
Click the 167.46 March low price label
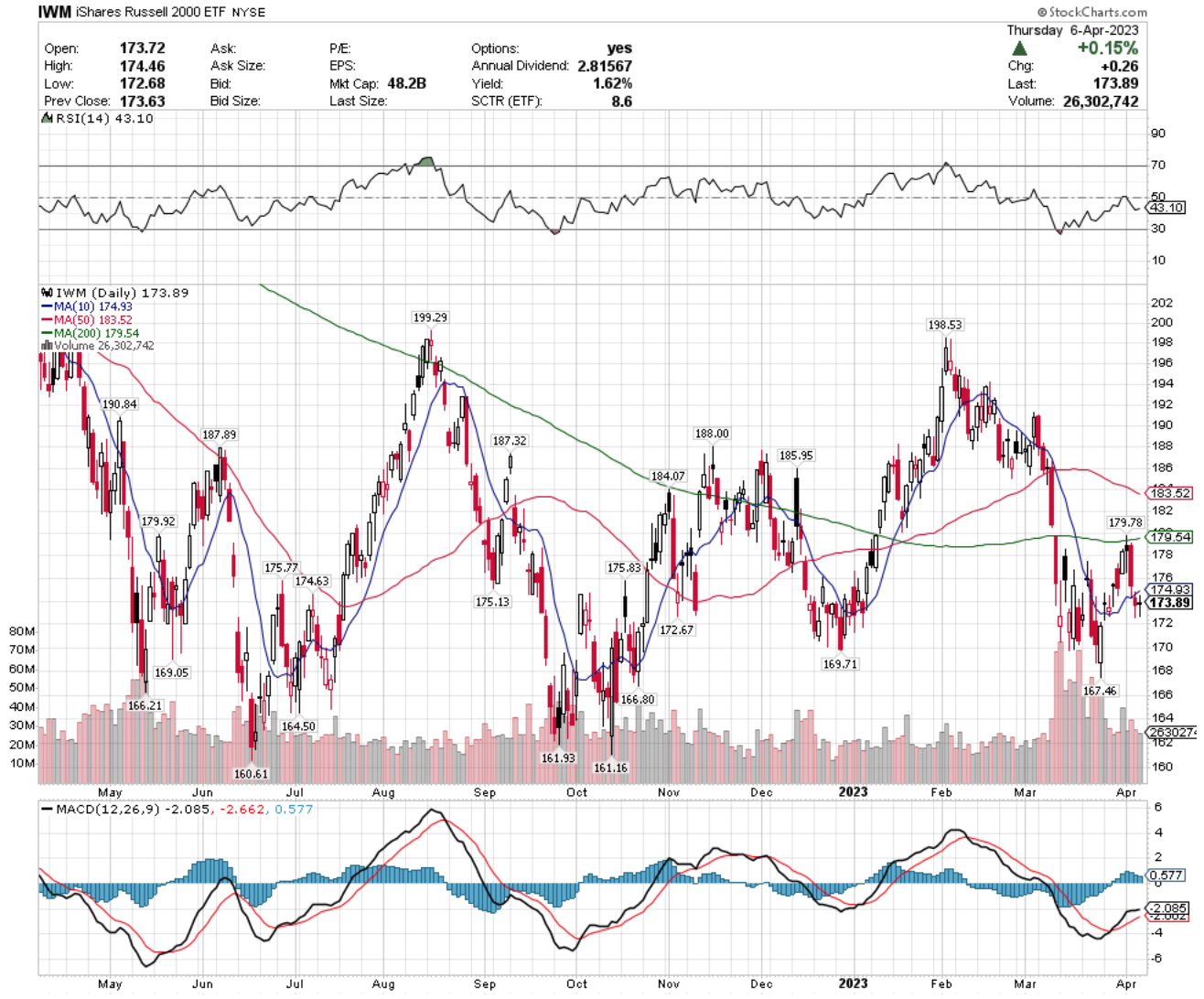[1100, 691]
